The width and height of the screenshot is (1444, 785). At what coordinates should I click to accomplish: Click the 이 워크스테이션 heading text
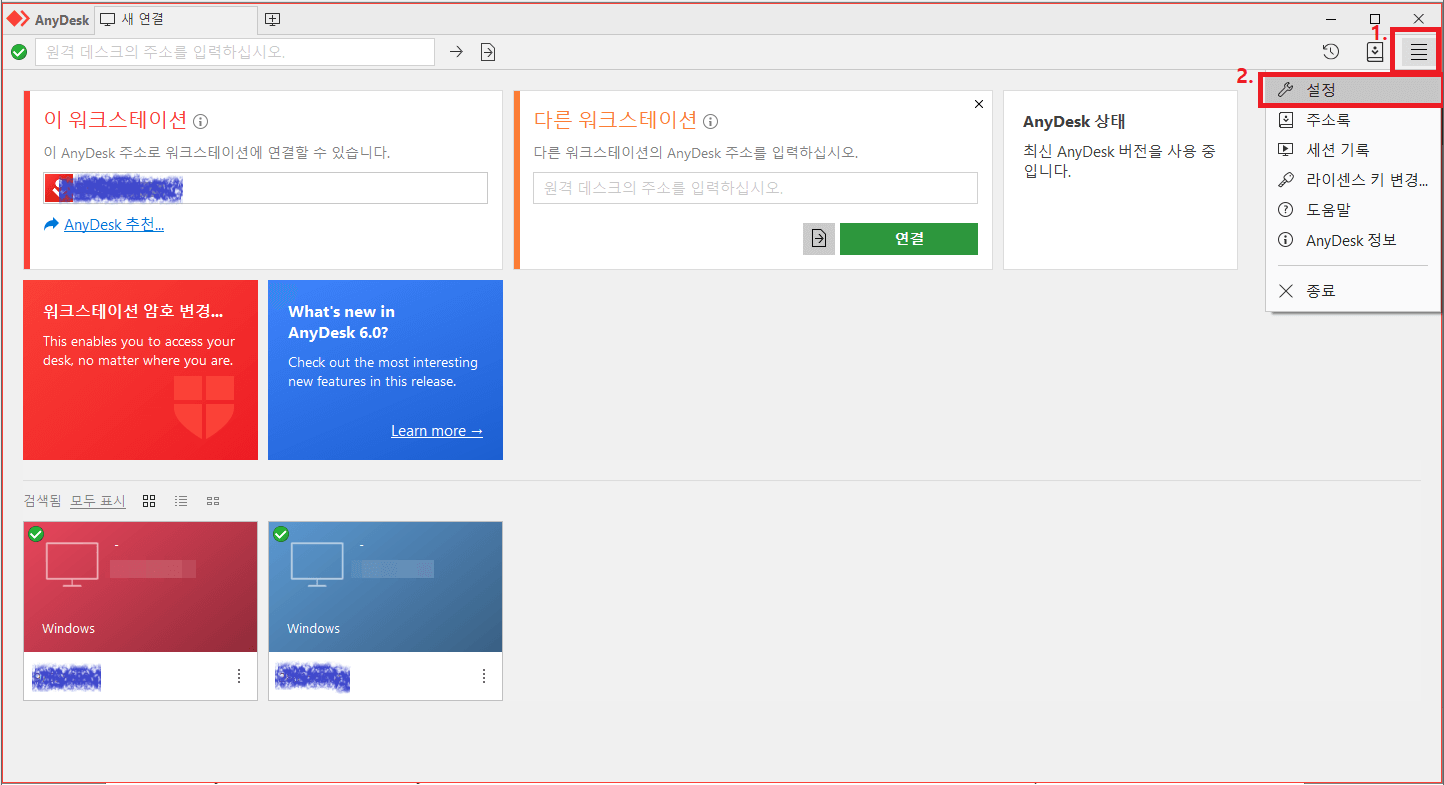[115, 120]
